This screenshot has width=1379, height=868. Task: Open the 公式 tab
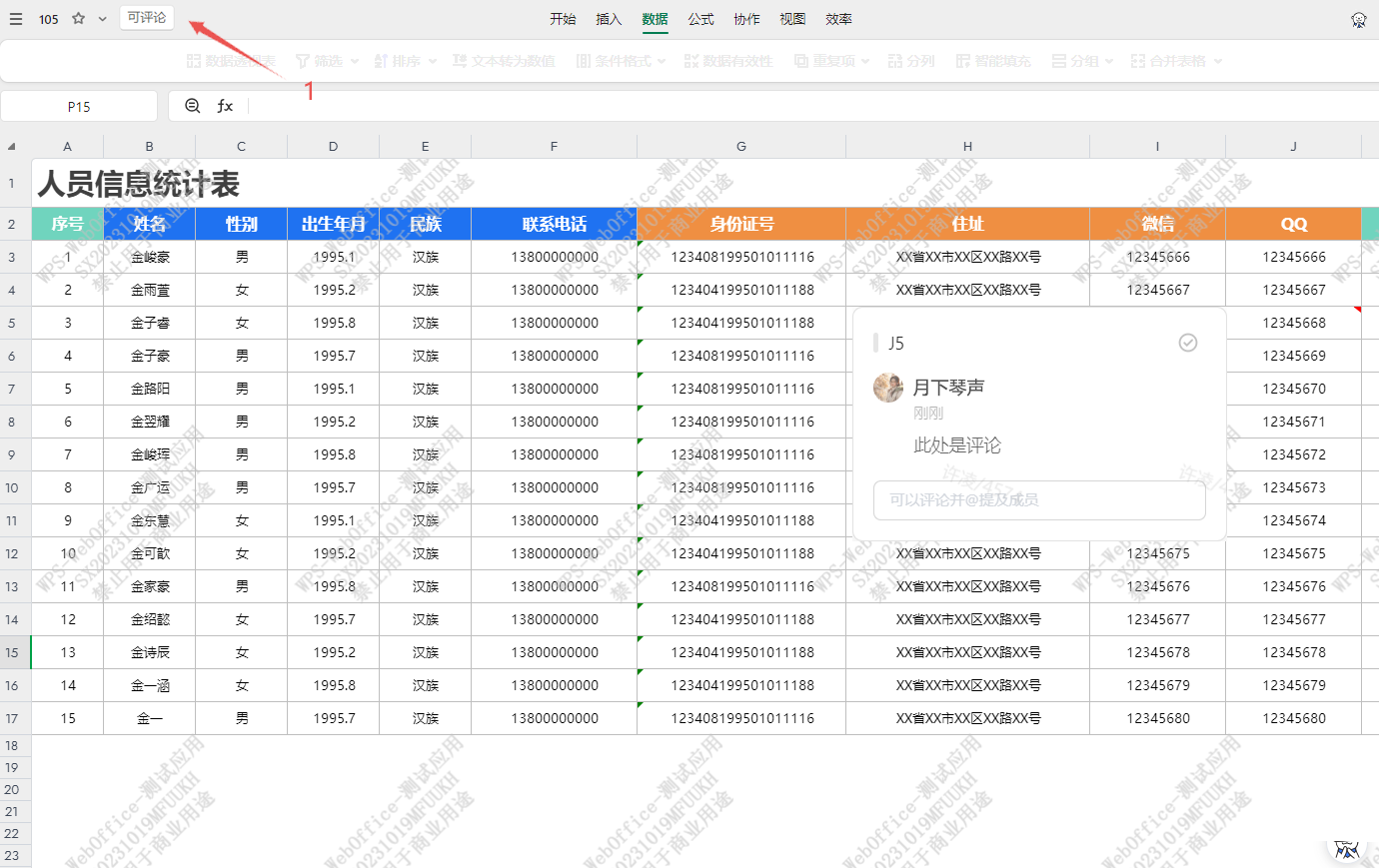[700, 19]
